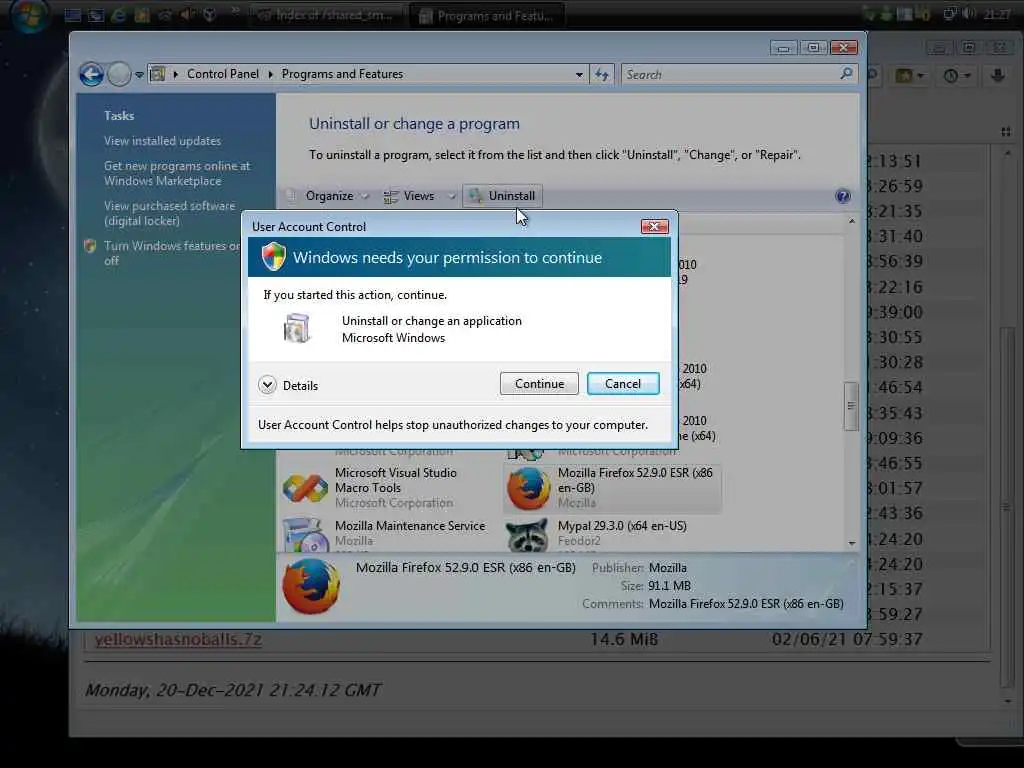Open Windows Start orb
Viewport: 1024px width, 768px height.
(x=29, y=14)
